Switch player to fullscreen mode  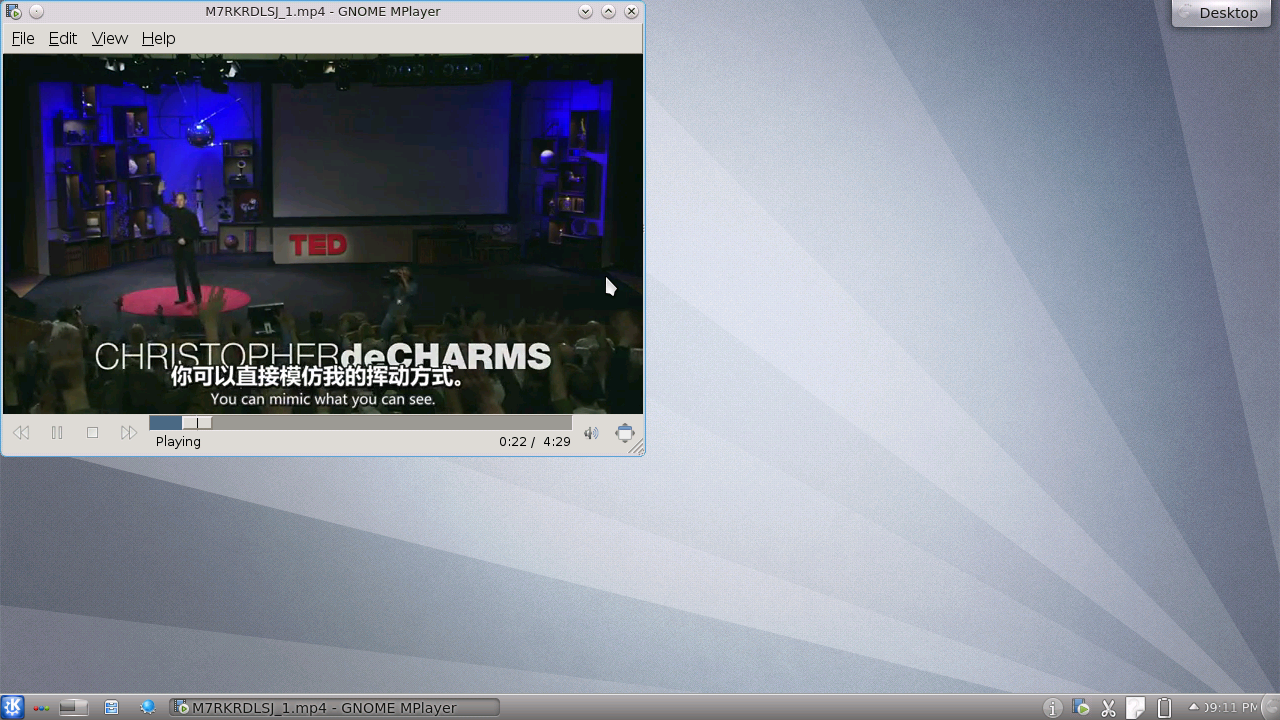pos(625,433)
